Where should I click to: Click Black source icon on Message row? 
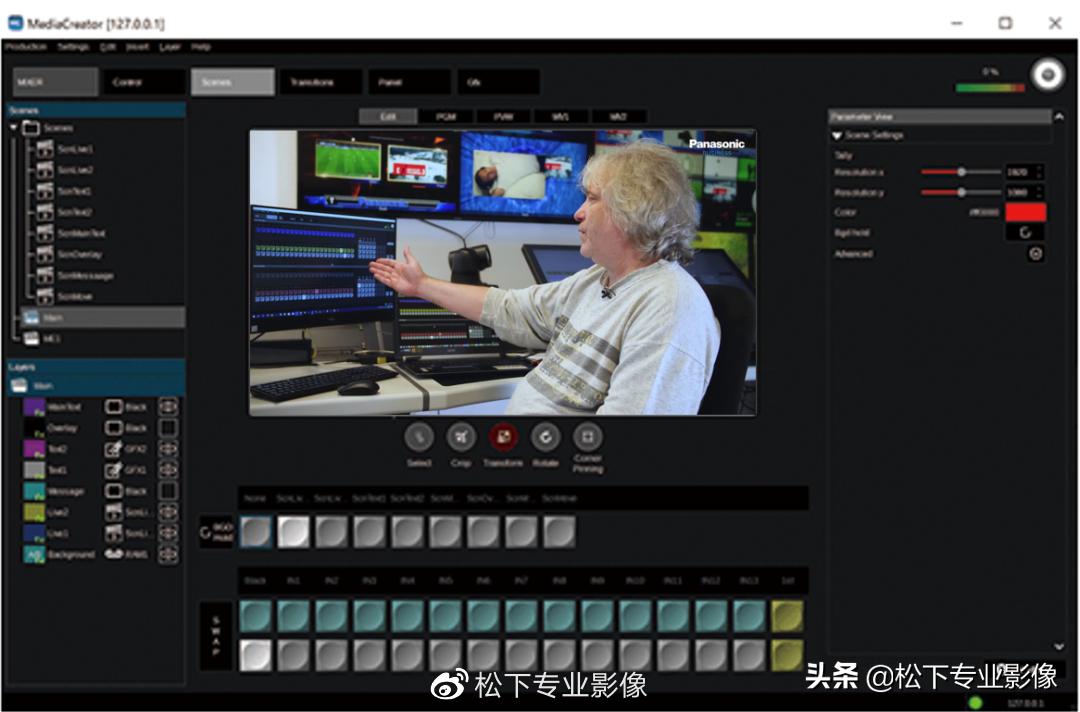113,491
